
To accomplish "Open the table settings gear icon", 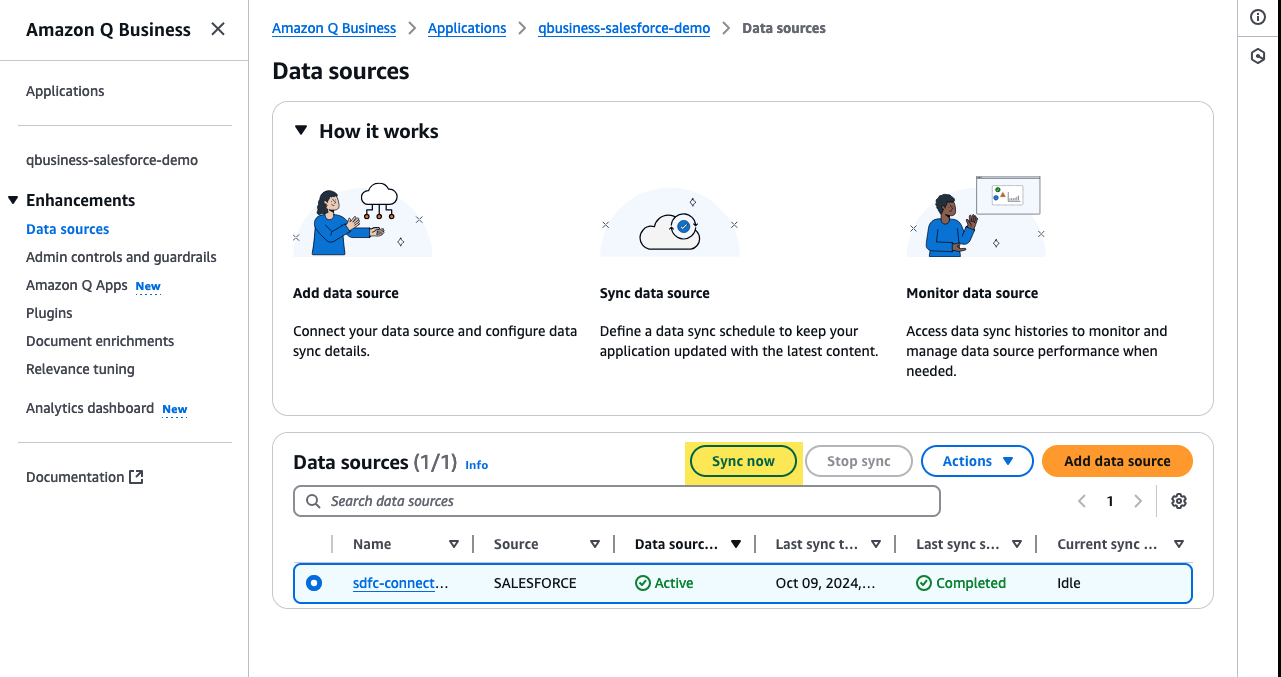I will tap(1178, 500).
